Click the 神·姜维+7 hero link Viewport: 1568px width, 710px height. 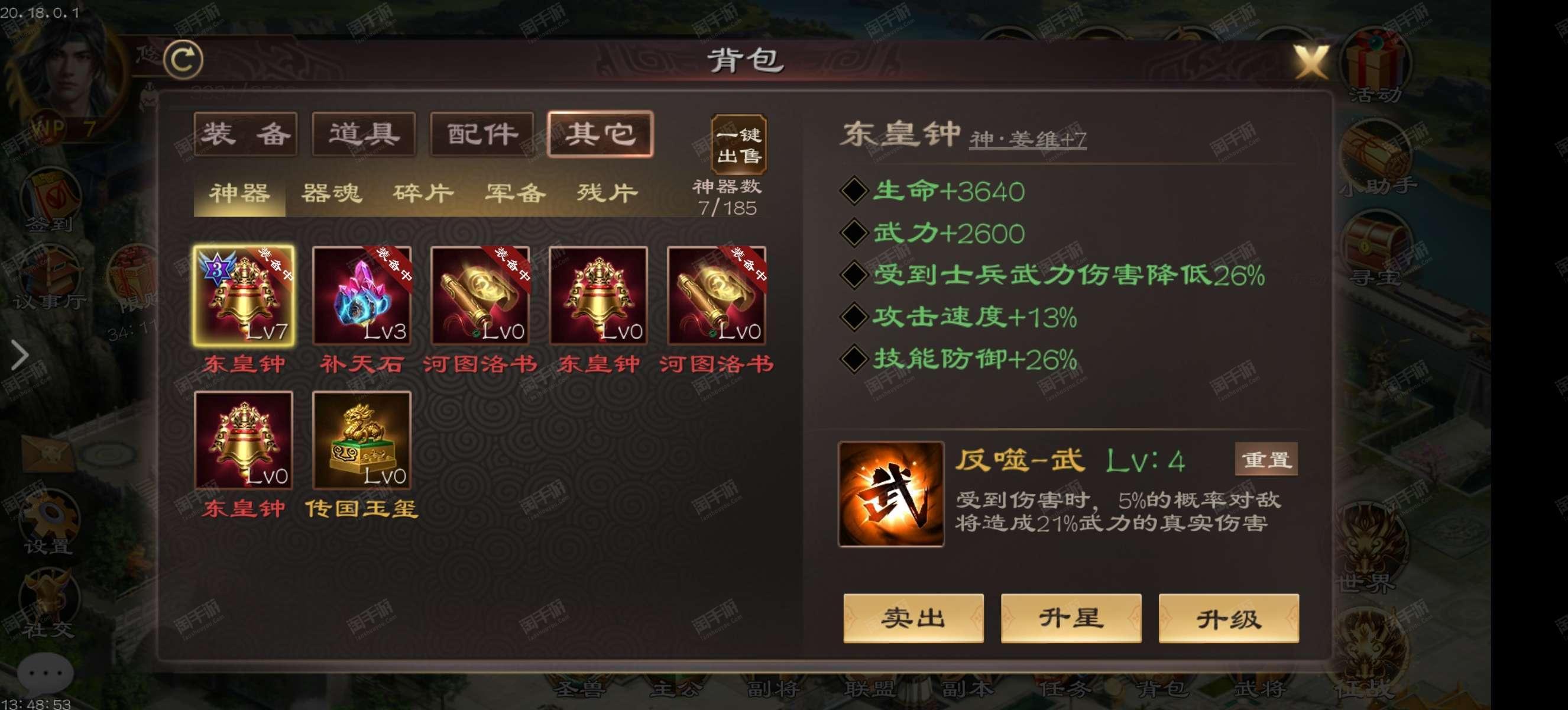[x=1028, y=140]
